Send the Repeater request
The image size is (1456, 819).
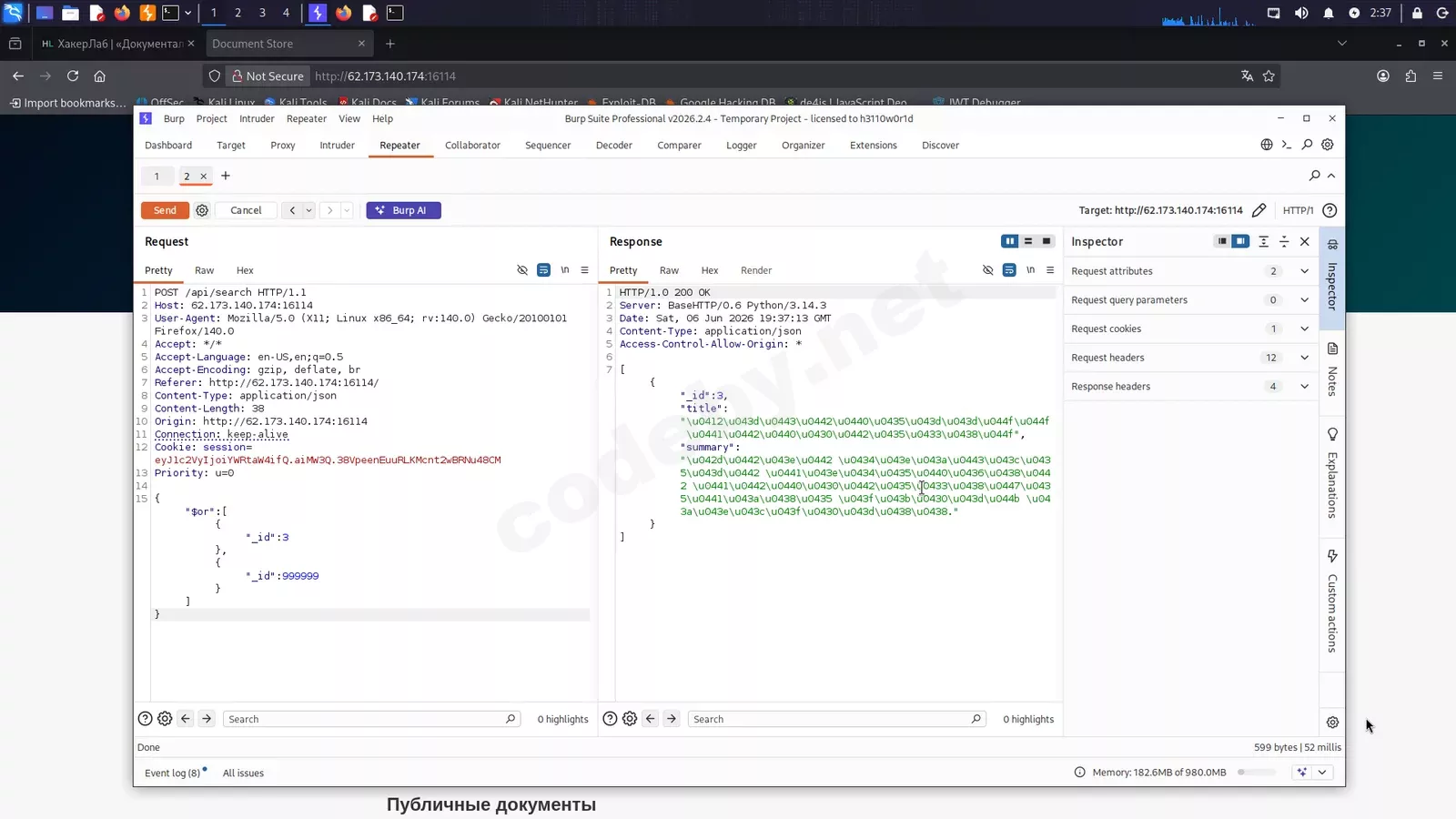click(x=165, y=210)
